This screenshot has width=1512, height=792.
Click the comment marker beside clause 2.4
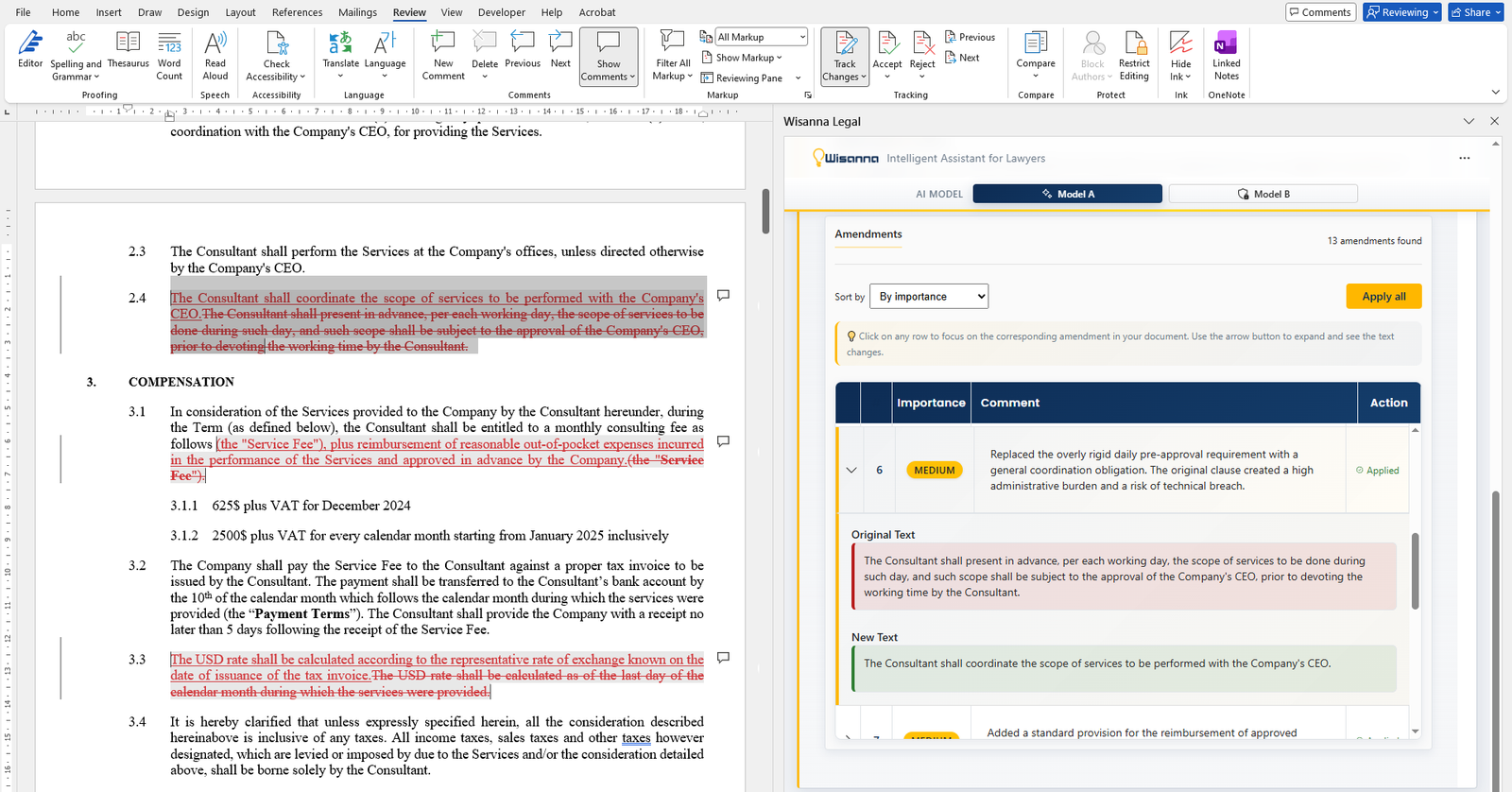(723, 296)
